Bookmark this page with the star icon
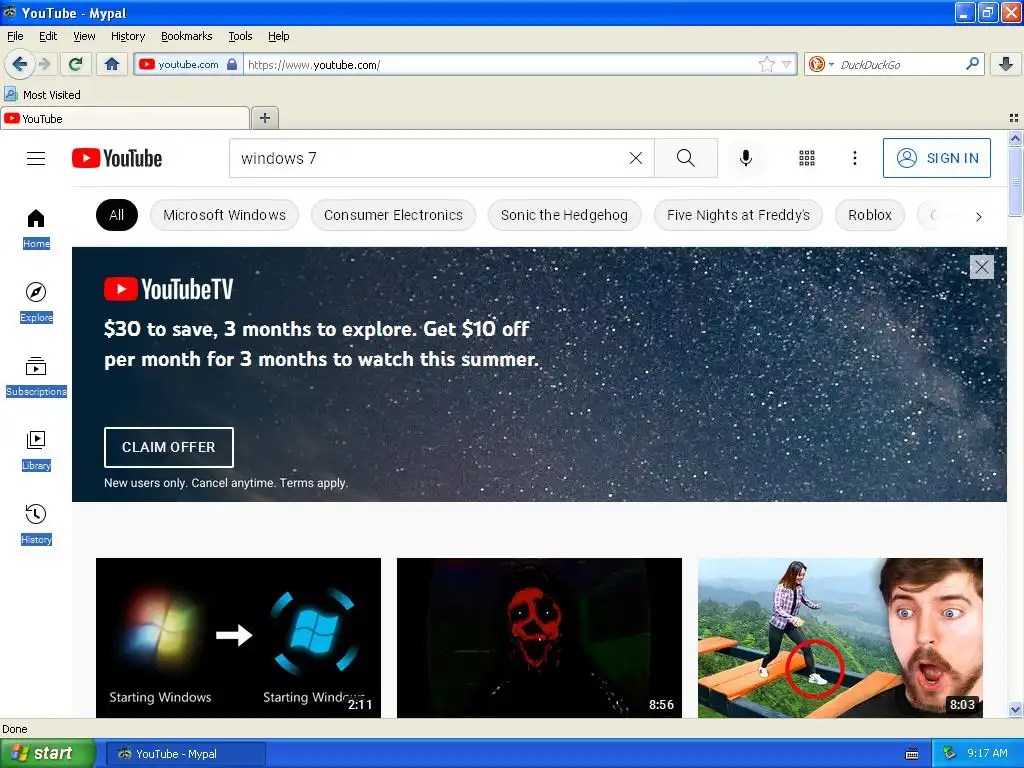 (766, 64)
